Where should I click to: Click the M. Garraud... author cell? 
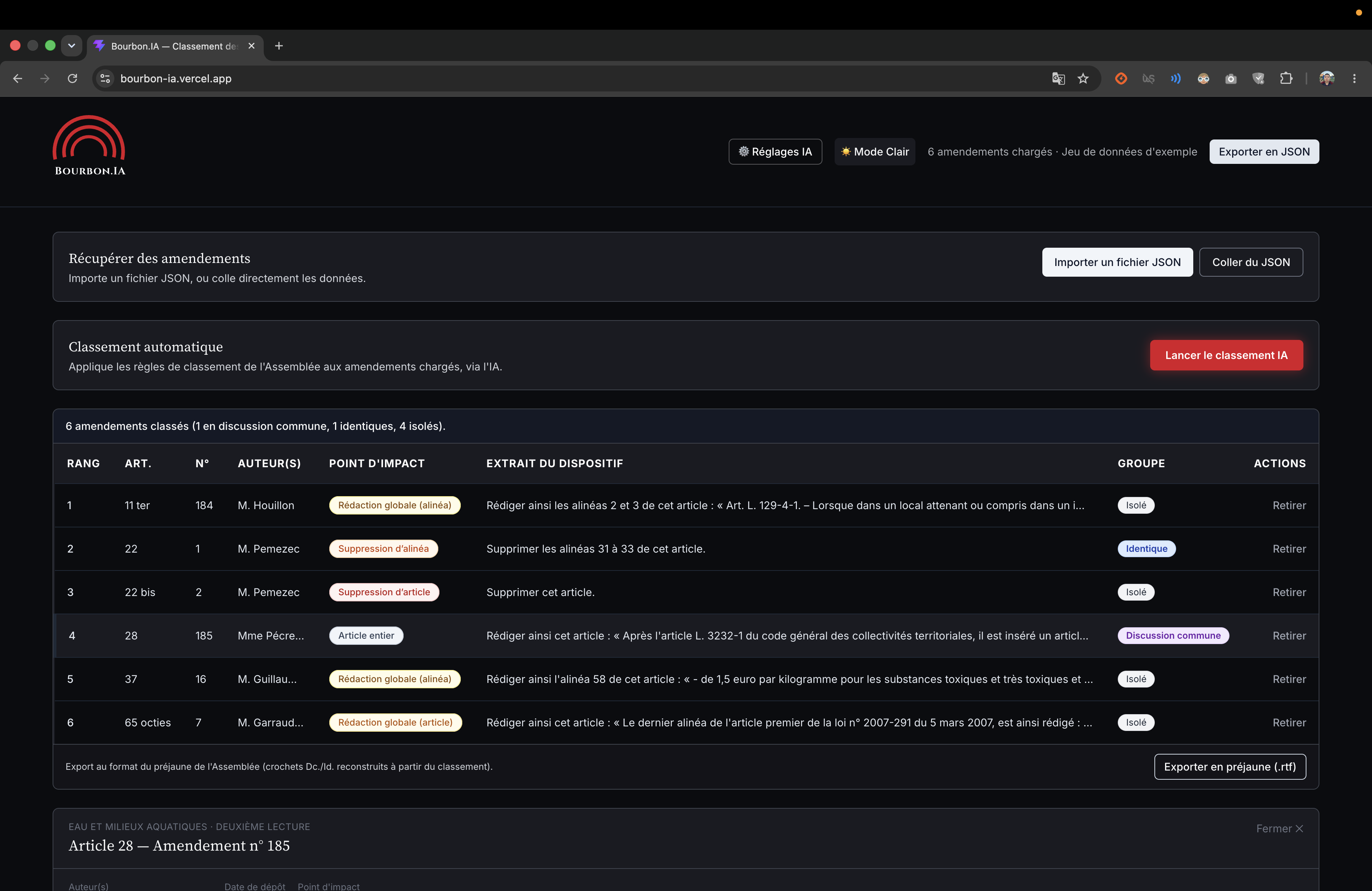click(x=270, y=722)
